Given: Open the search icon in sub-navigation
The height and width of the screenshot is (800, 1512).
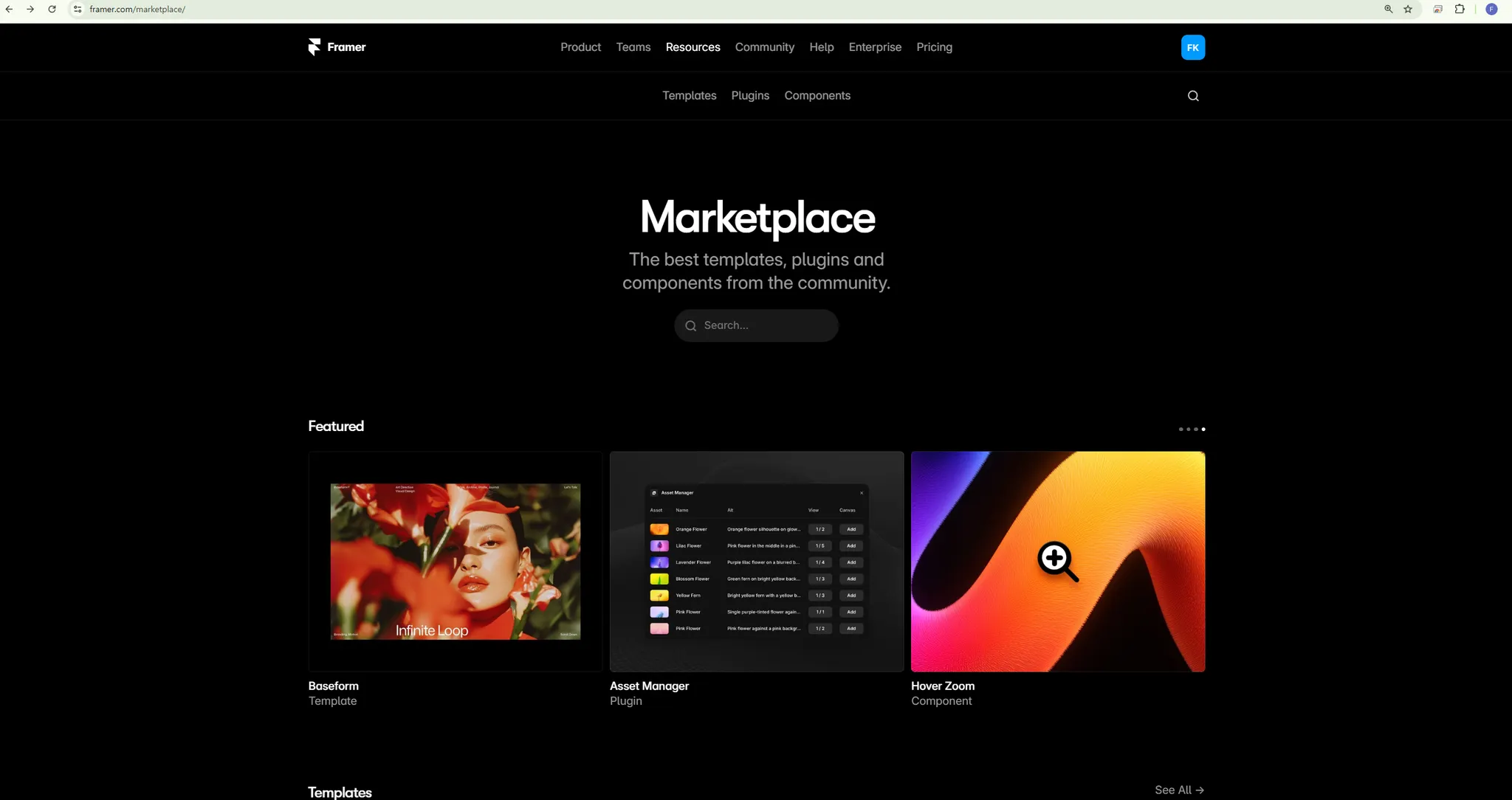Looking at the screenshot, I should coord(1193,96).
